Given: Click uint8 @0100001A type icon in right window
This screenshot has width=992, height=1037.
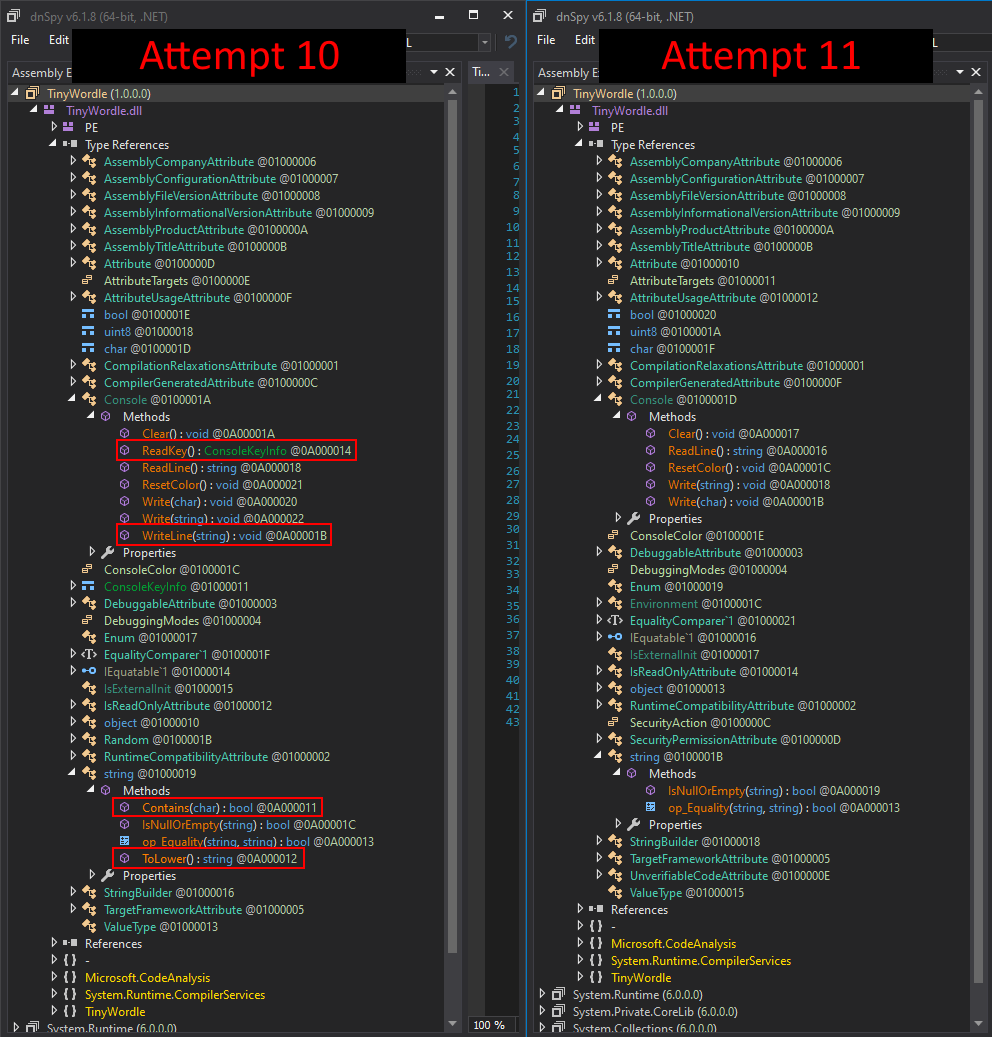Looking at the screenshot, I should (614, 331).
